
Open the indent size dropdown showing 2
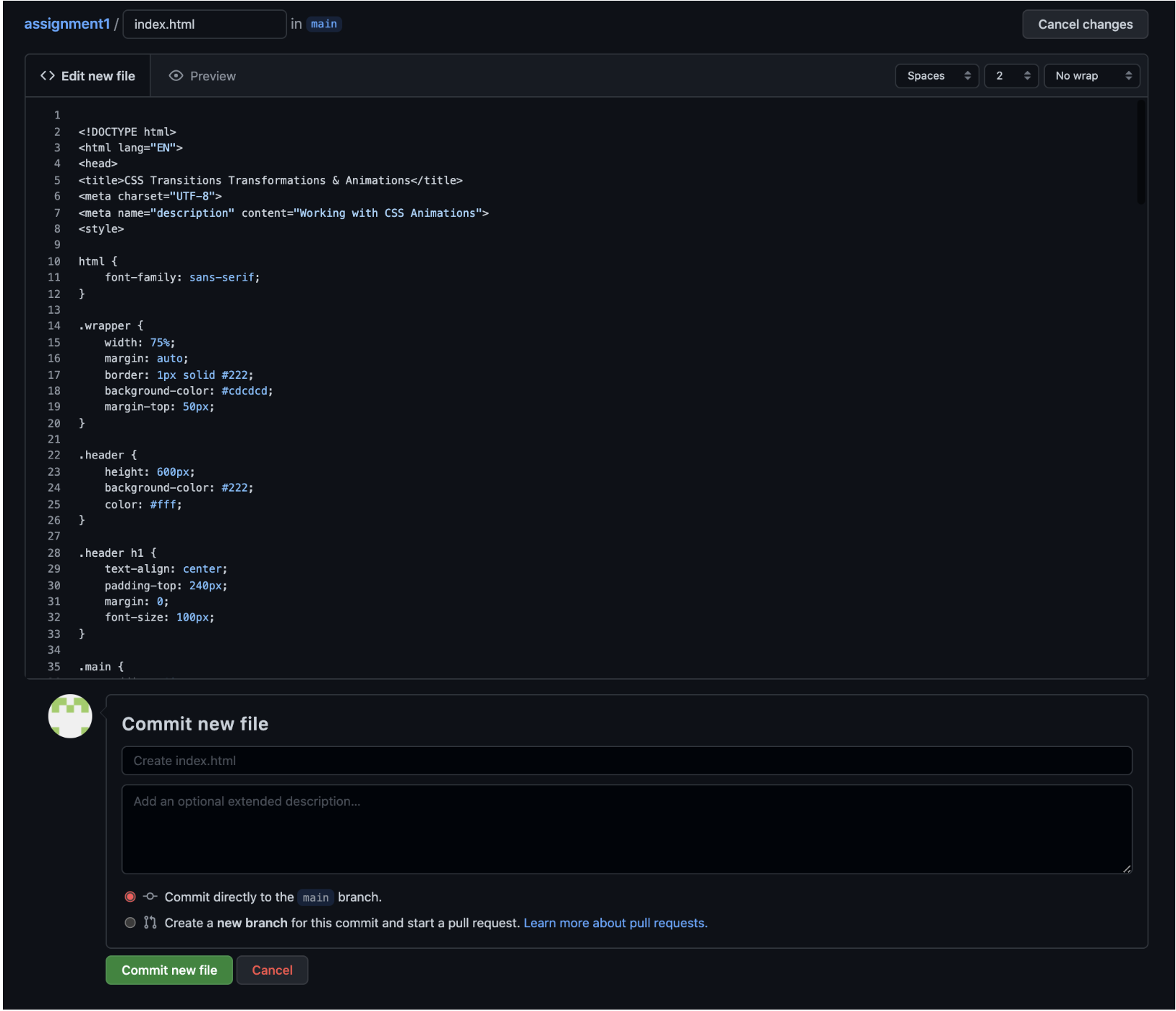tap(1010, 76)
